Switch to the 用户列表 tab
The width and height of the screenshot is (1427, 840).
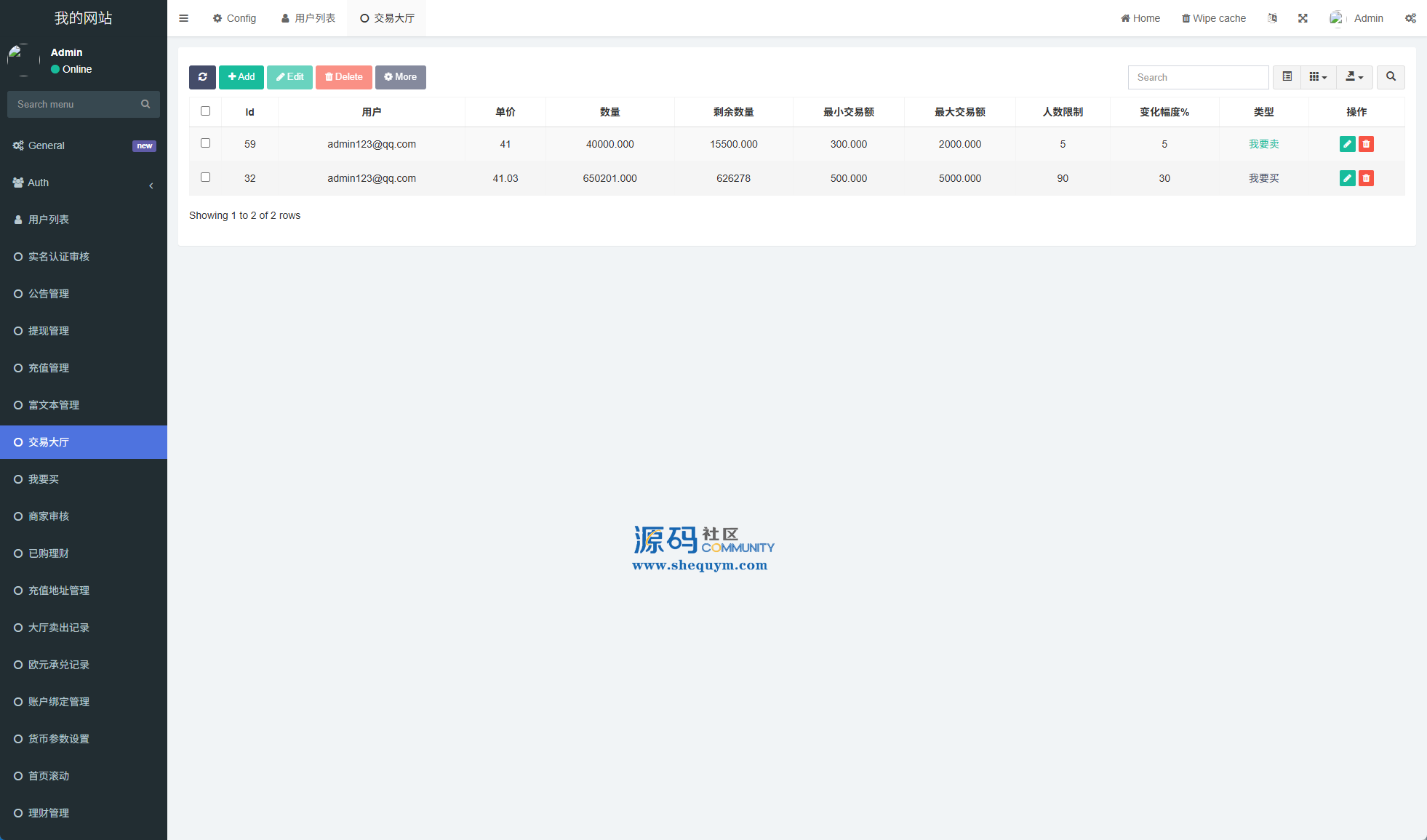click(308, 18)
